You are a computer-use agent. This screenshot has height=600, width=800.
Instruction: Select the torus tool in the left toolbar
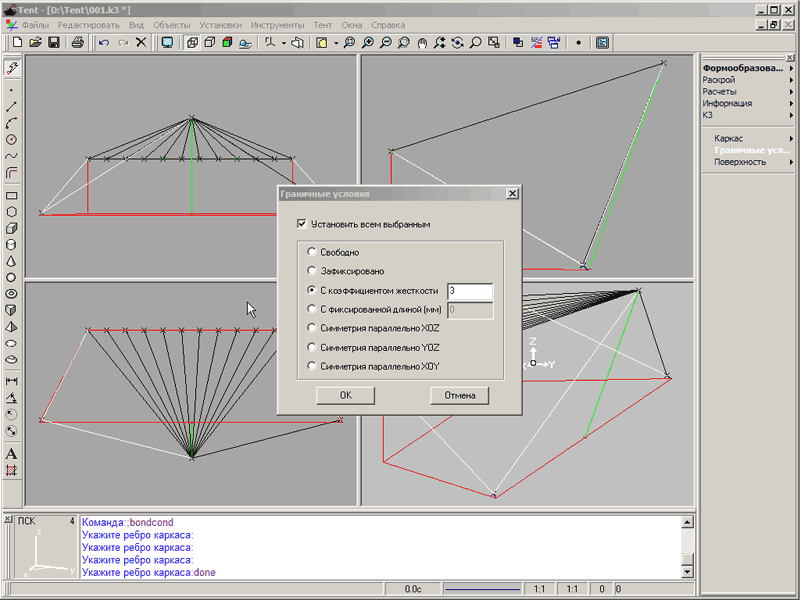[11, 294]
